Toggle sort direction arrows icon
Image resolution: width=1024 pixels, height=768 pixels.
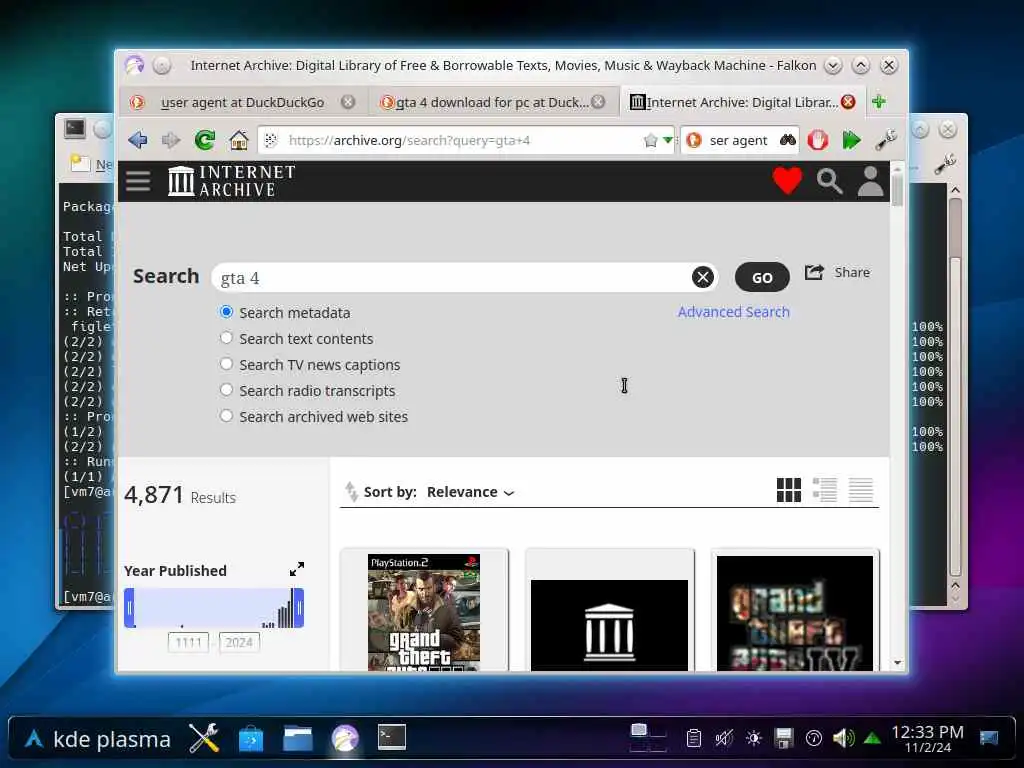351,491
